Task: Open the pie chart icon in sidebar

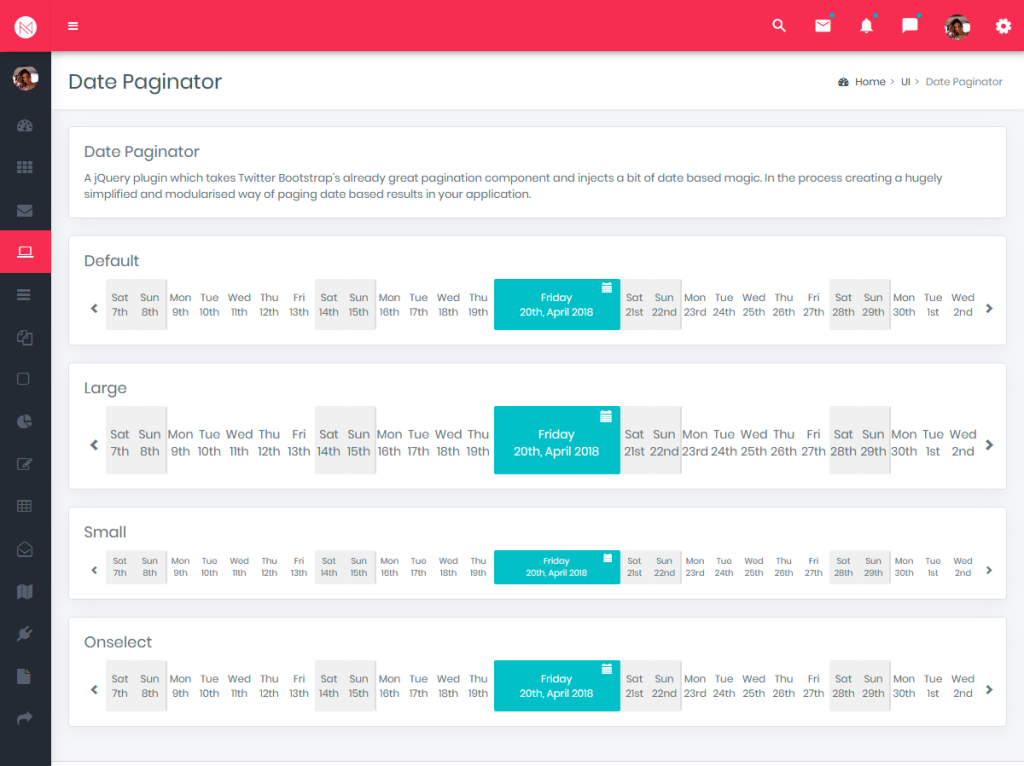Action: click(x=24, y=421)
